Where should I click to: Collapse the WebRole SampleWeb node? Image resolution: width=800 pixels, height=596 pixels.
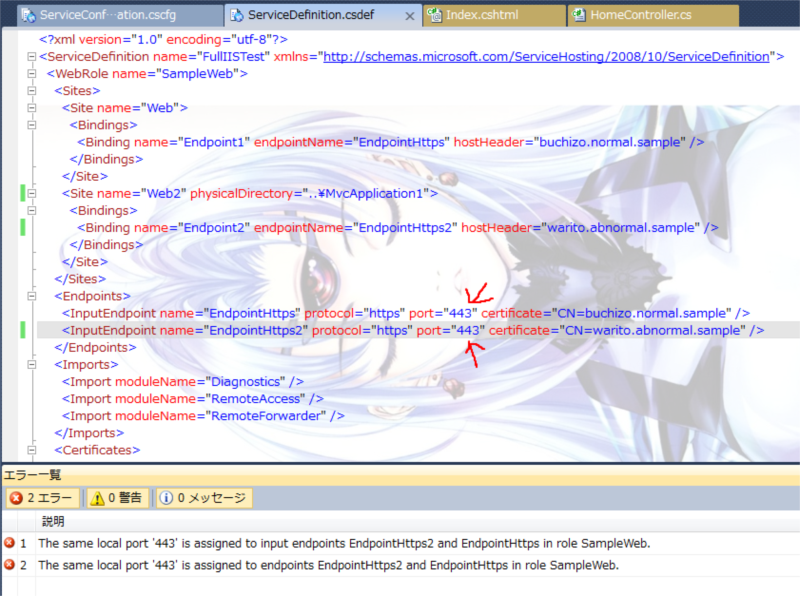(x=32, y=73)
